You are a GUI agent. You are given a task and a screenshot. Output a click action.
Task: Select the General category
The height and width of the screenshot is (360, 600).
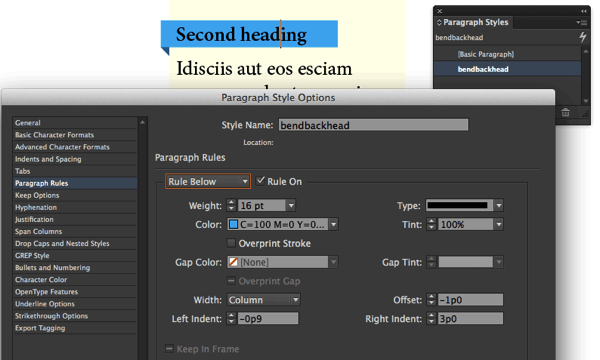(75, 123)
